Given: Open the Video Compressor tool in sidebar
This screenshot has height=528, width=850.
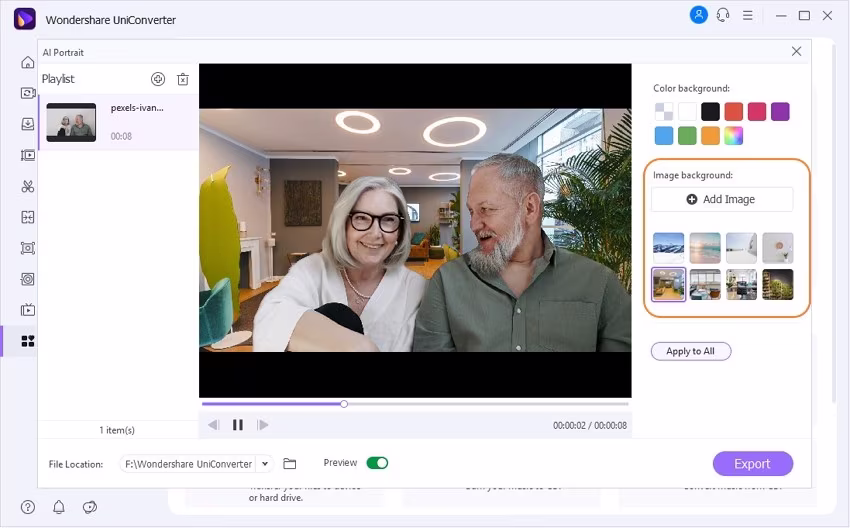Looking at the screenshot, I should click(28, 156).
